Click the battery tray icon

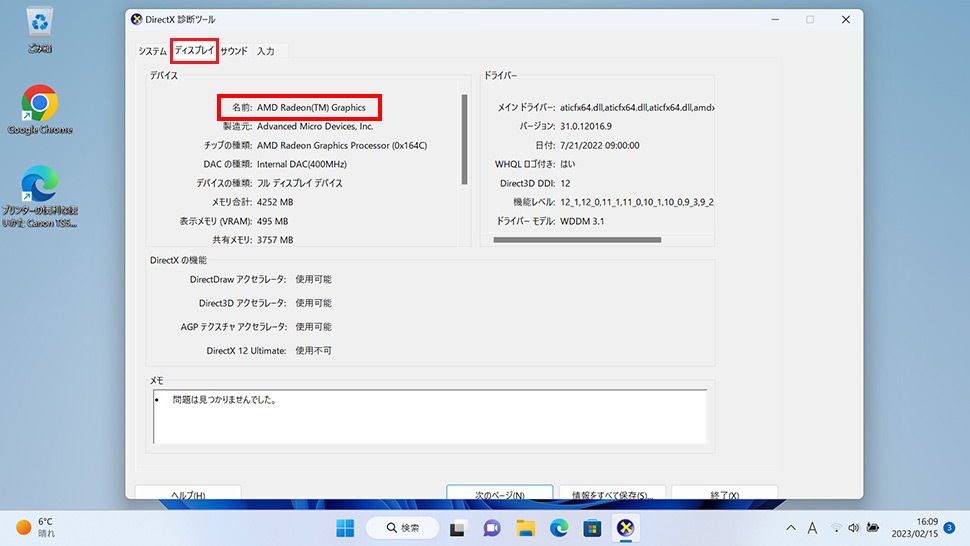pyautogui.click(x=872, y=528)
